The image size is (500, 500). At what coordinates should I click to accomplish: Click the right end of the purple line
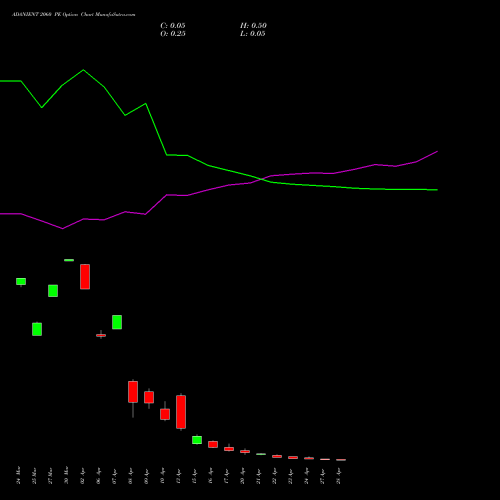[437, 152]
